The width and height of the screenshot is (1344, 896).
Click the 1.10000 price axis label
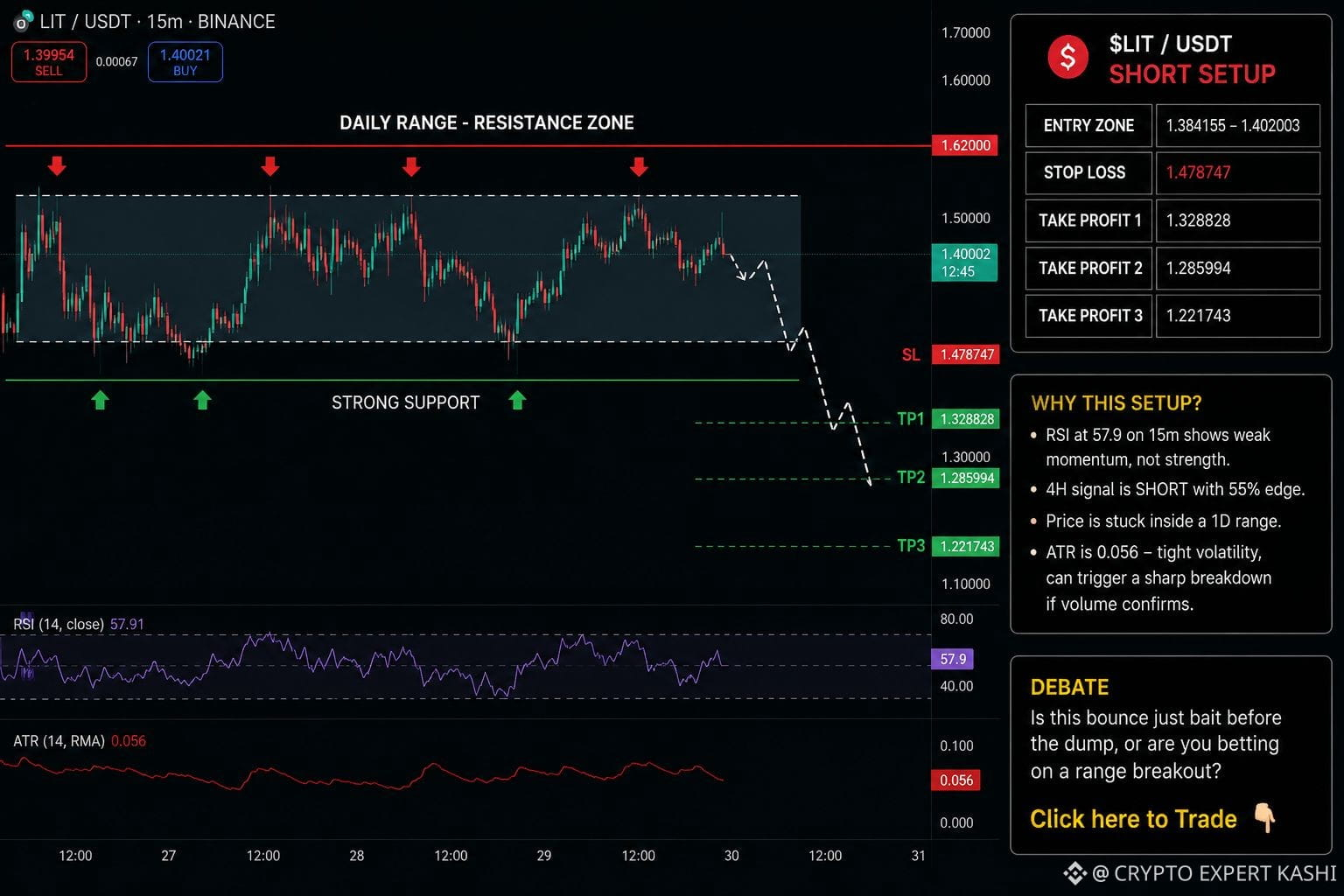966,584
